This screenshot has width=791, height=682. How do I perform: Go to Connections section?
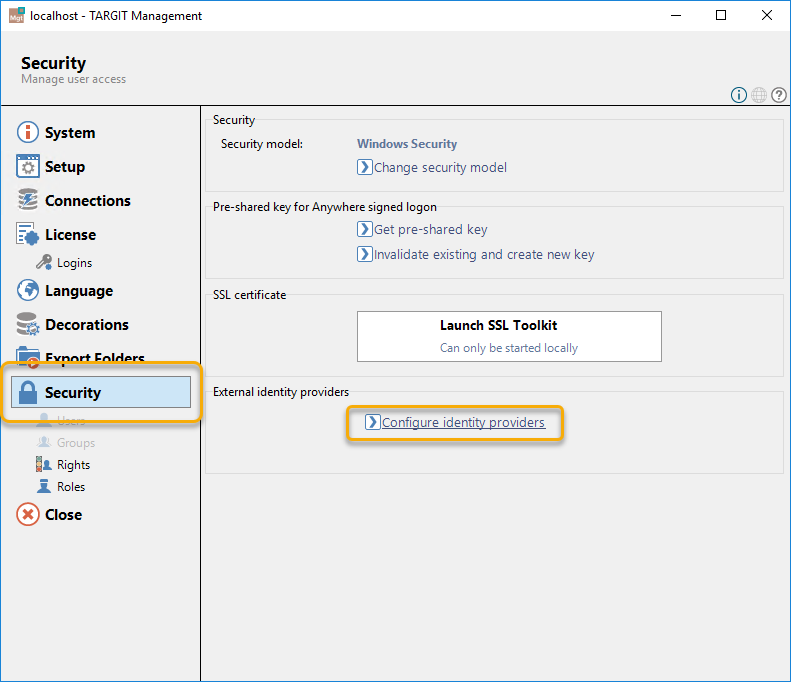click(88, 200)
